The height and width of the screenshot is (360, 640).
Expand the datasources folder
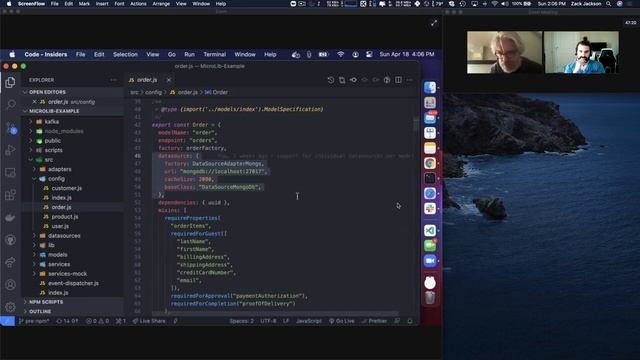point(64,236)
